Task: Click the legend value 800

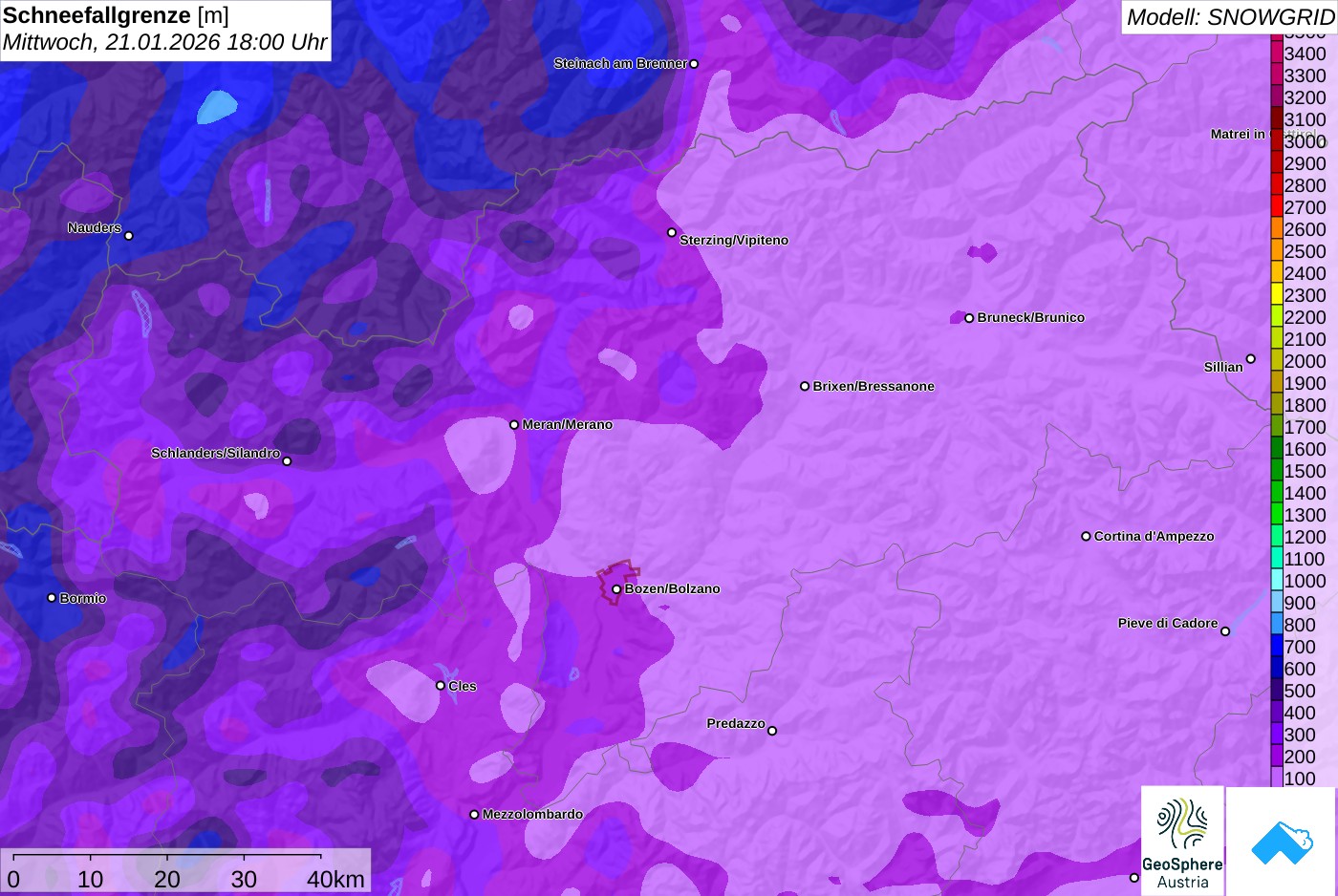Action: click(1300, 625)
